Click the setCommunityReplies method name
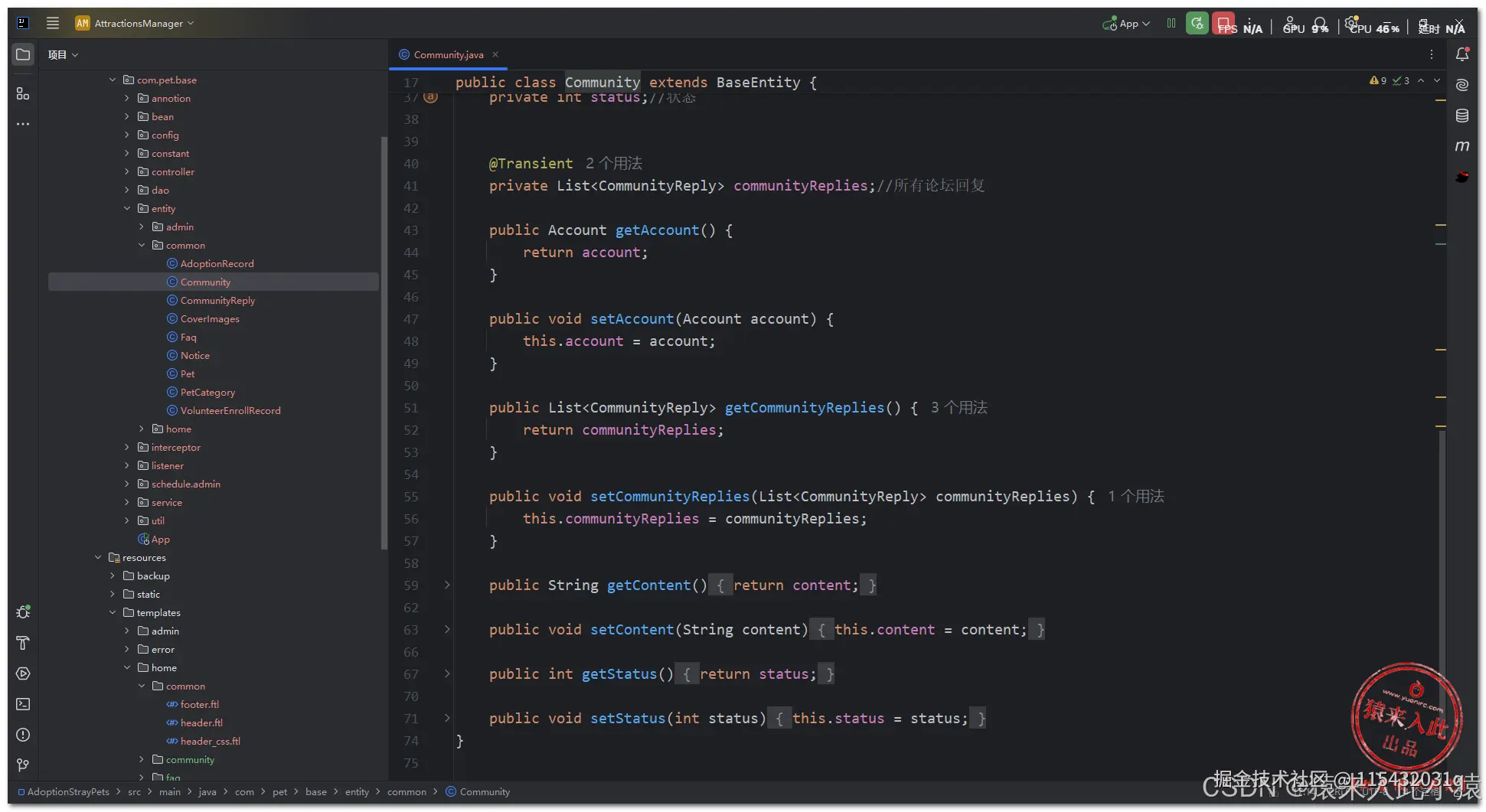Image resolution: width=1486 pixels, height=812 pixels. pyautogui.click(x=670, y=496)
